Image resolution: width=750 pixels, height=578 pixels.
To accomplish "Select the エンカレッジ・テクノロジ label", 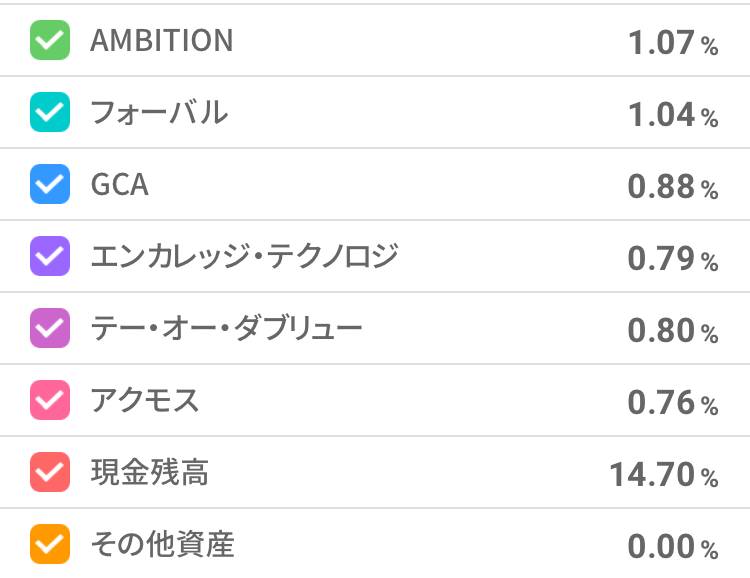I will point(244,256).
